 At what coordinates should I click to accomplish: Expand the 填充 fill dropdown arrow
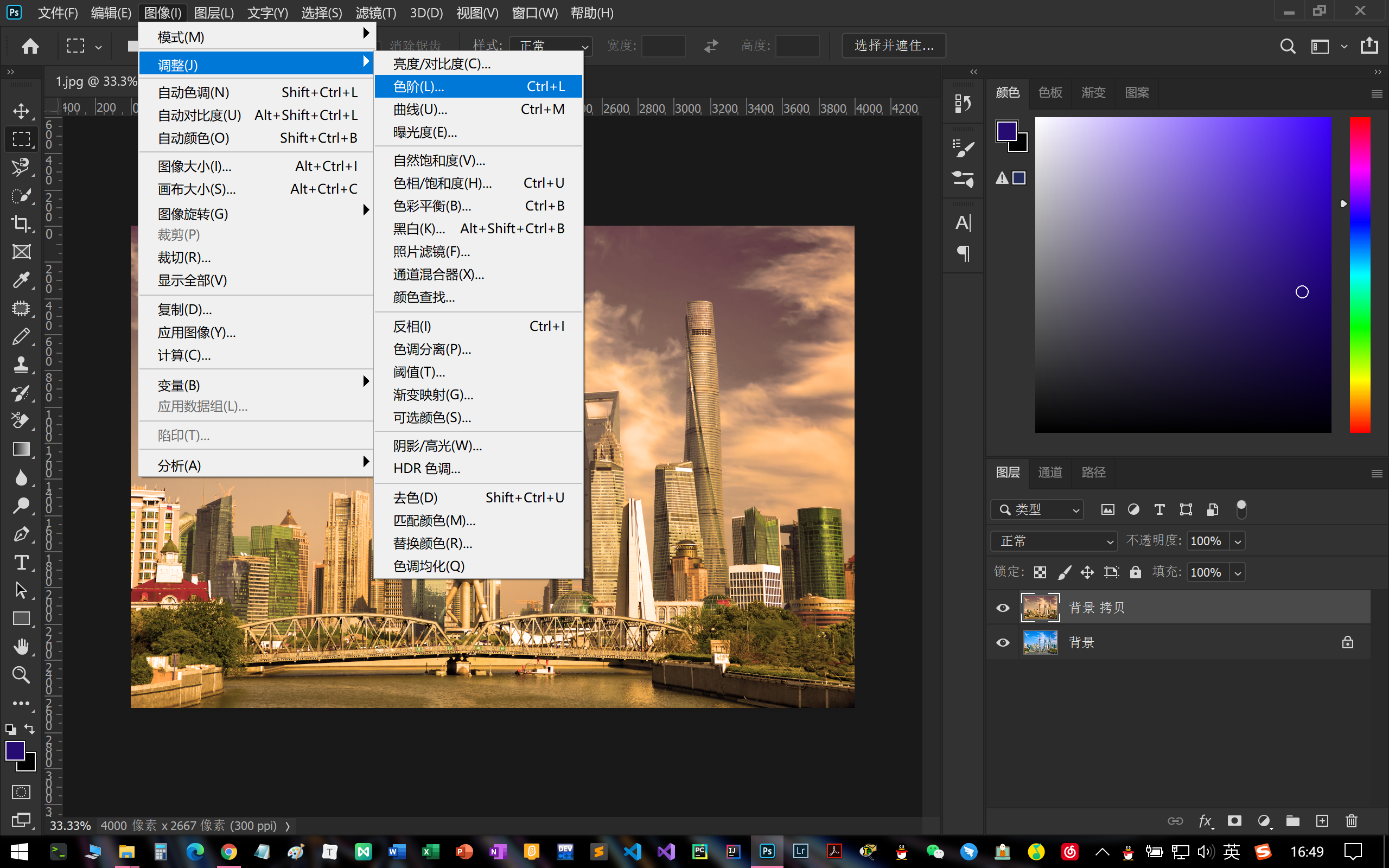click(x=1238, y=573)
